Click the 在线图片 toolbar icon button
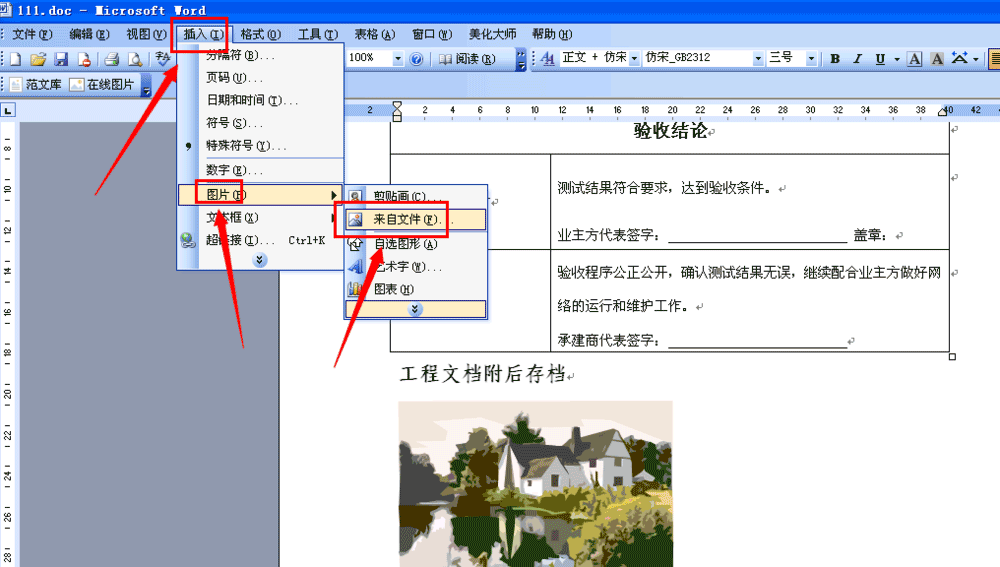Viewport: 1000px width, 567px height. 102,84
